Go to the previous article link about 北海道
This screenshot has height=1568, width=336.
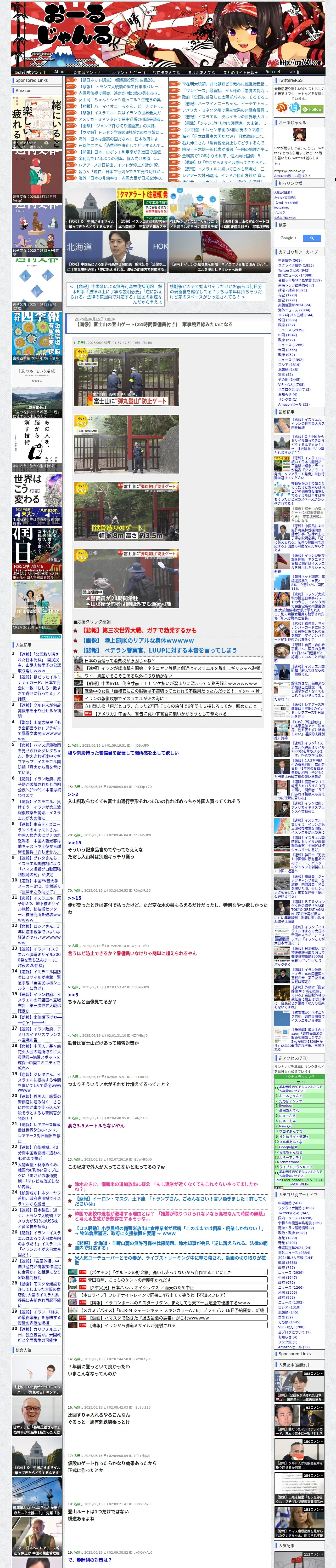116,294
